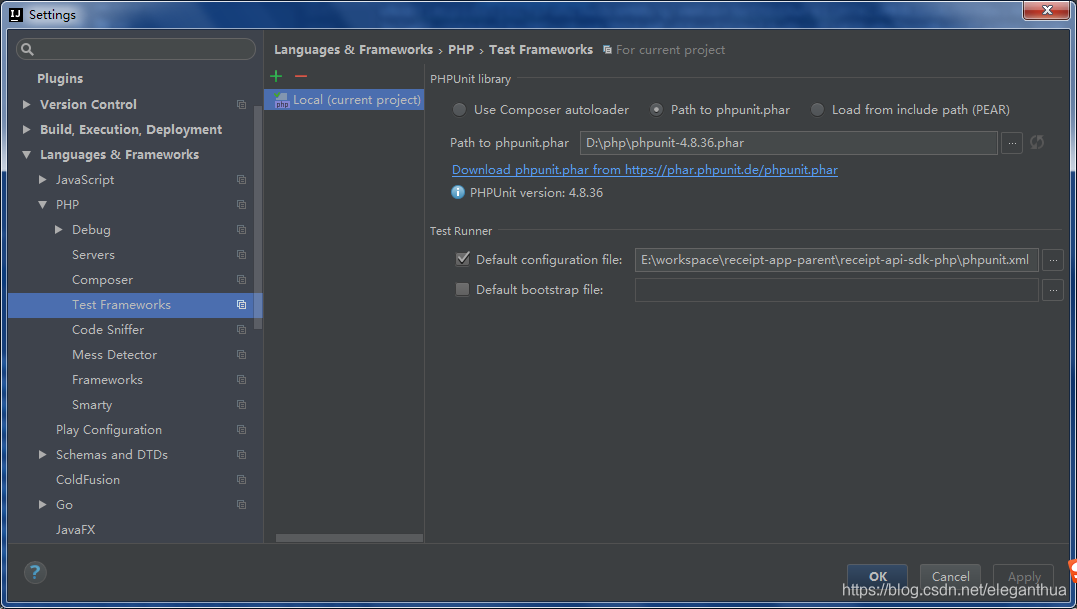Viewport: 1077px width, 609px height.
Task: Open help via question mark icon
Action: (34, 572)
